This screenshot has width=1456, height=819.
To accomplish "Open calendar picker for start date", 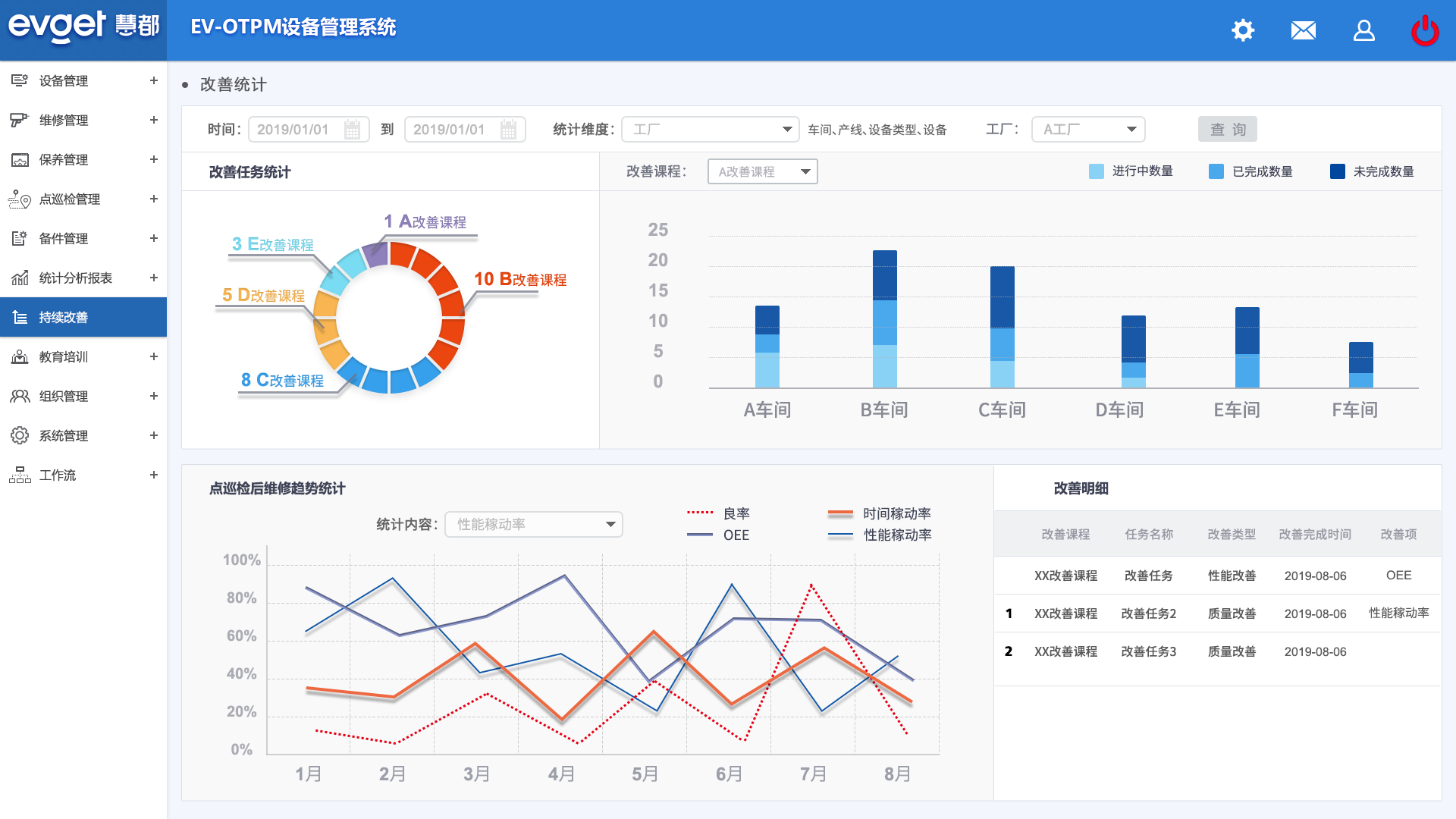I will (x=353, y=130).
